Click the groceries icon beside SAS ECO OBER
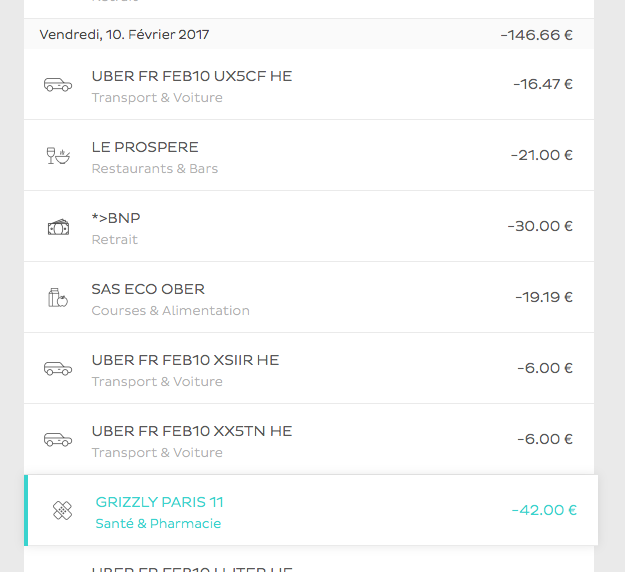 (58, 297)
